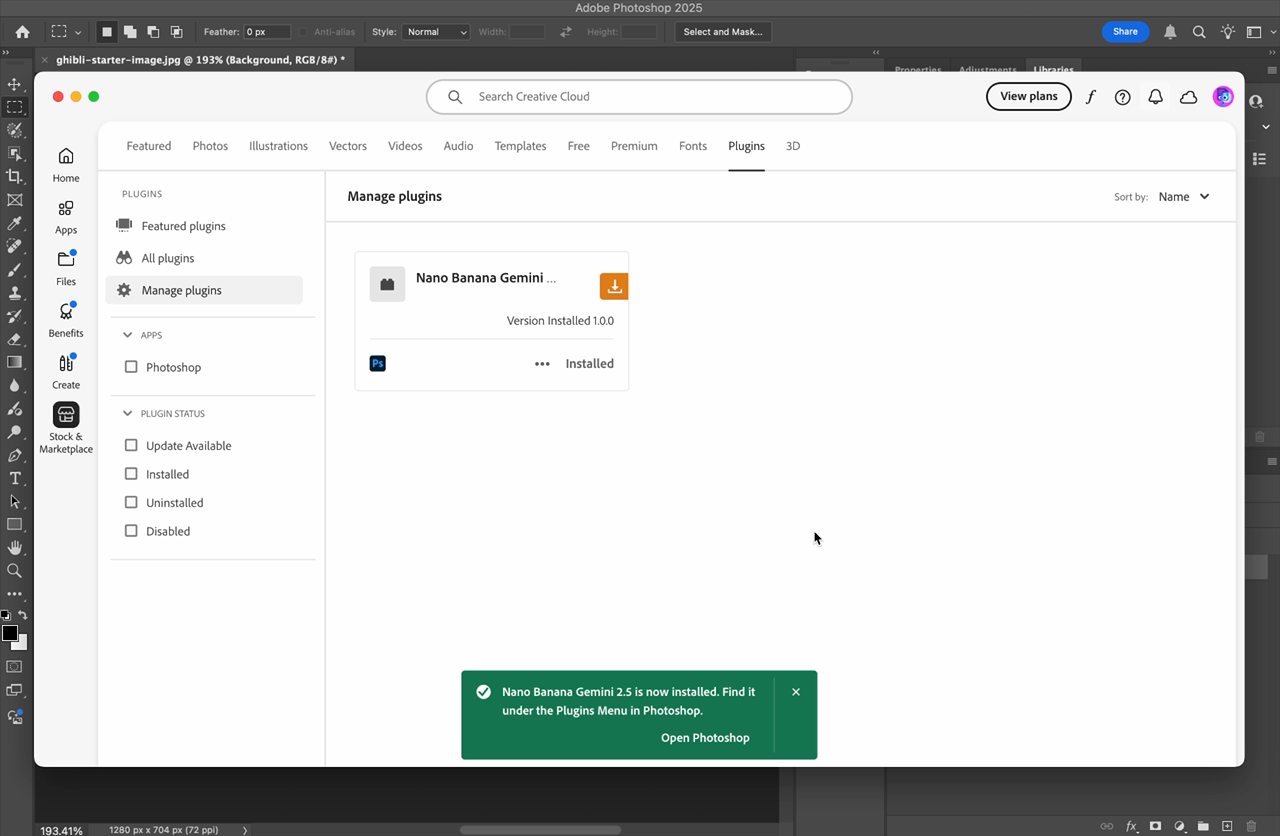Select the Frame tool

(x=14, y=200)
